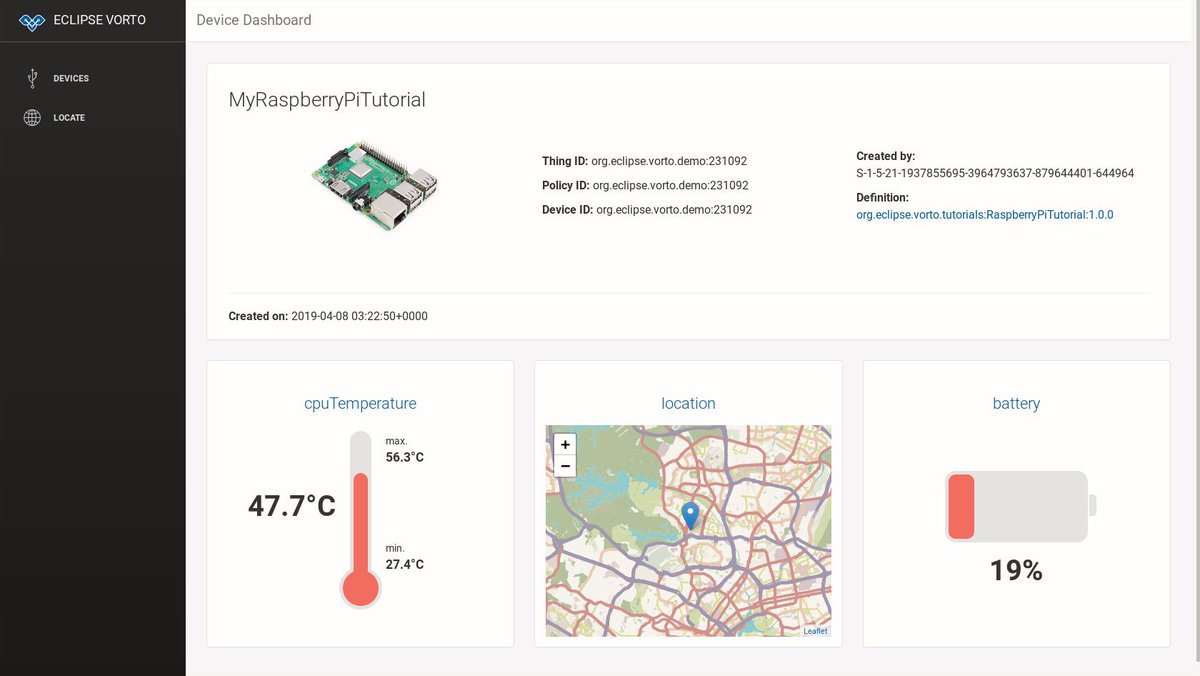Viewport: 1200px width, 676px height.
Task: Click the Leaflet attribution link
Action: click(816, 630)
